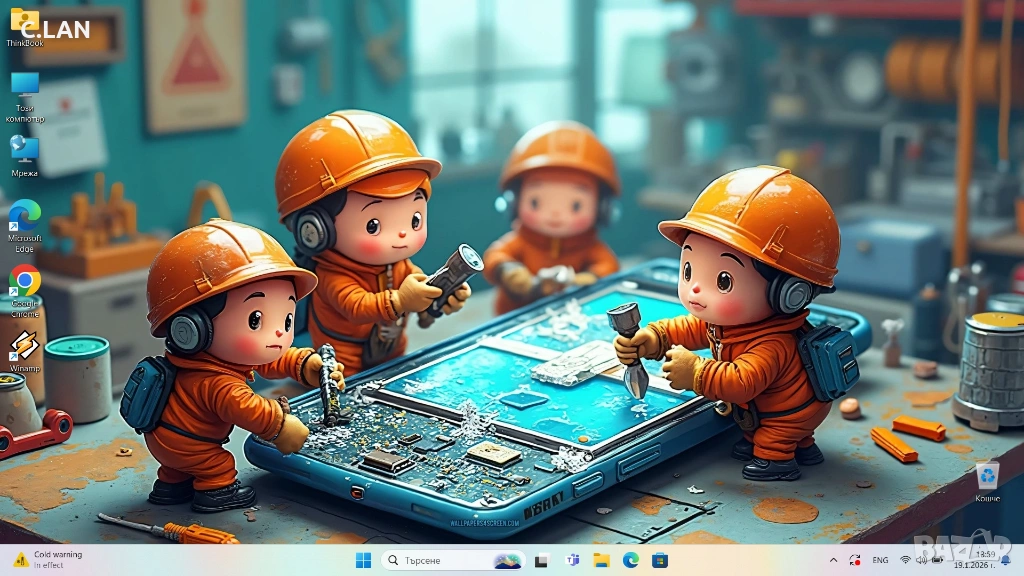The image size is (1024, 576).
Task: Open File Explorer from the taskbar
Action: 601,560
